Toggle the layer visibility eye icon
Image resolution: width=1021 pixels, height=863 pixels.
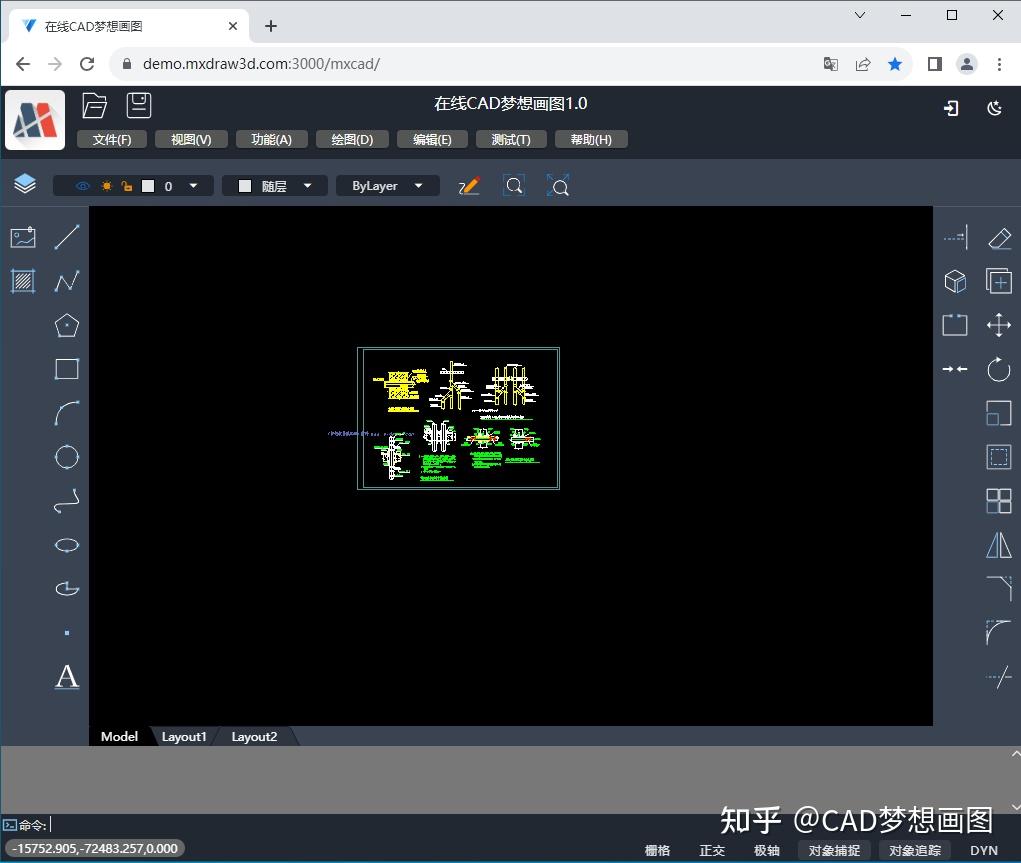[81, 185]
